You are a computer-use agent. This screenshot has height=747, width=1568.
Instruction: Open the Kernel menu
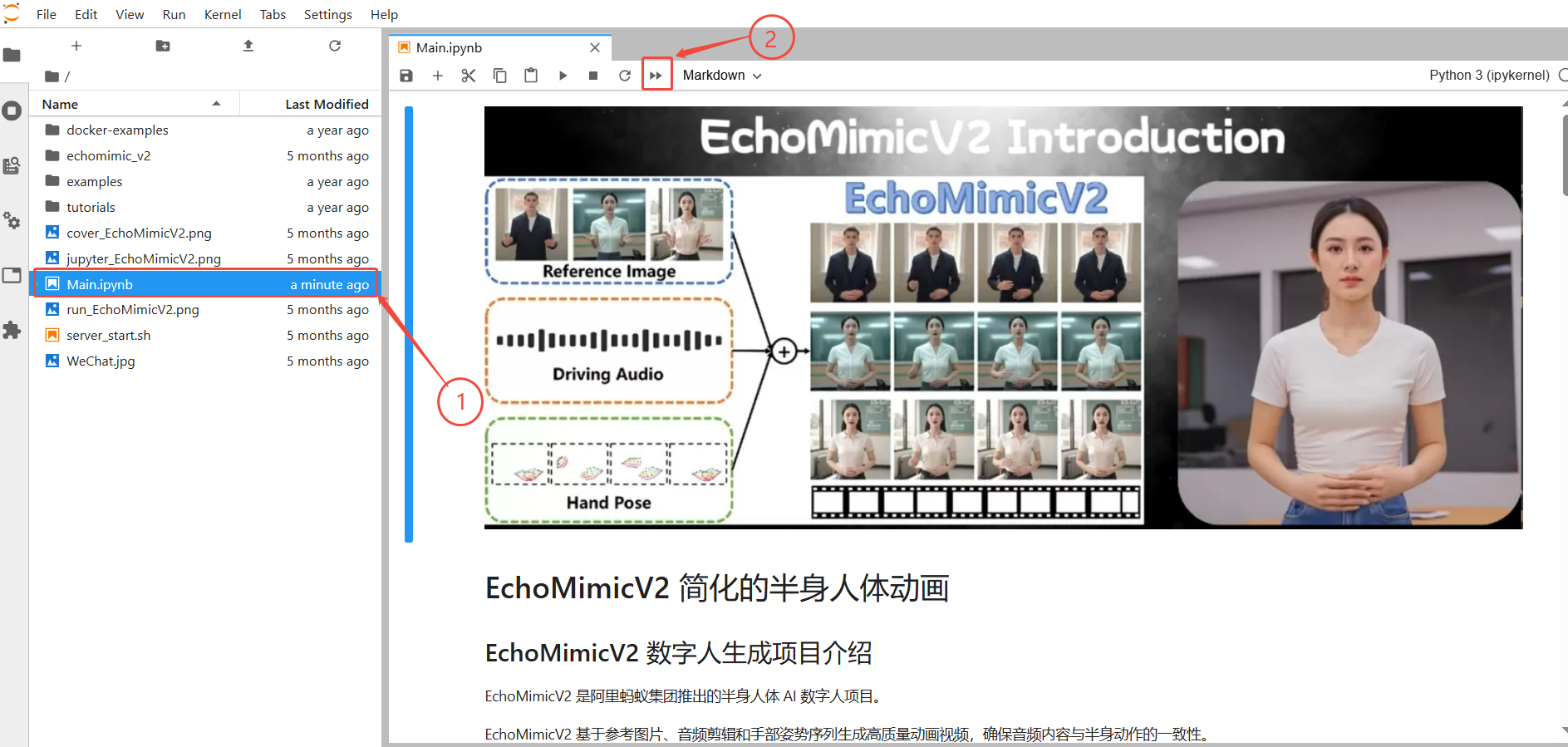(223, 14)
